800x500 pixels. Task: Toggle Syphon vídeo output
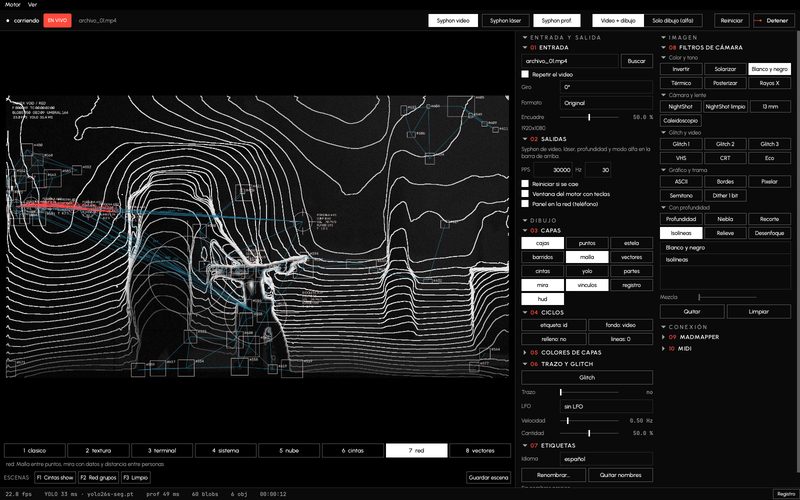453,20
